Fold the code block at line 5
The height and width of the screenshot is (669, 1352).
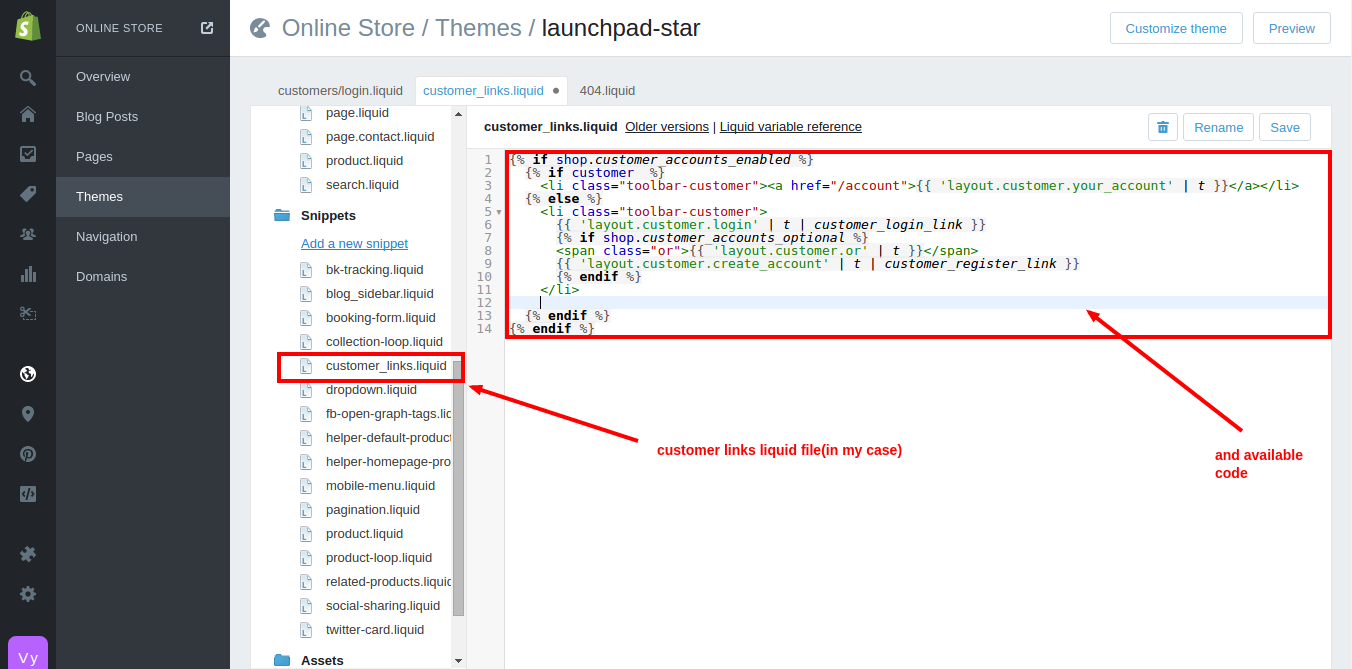point(499,212)
